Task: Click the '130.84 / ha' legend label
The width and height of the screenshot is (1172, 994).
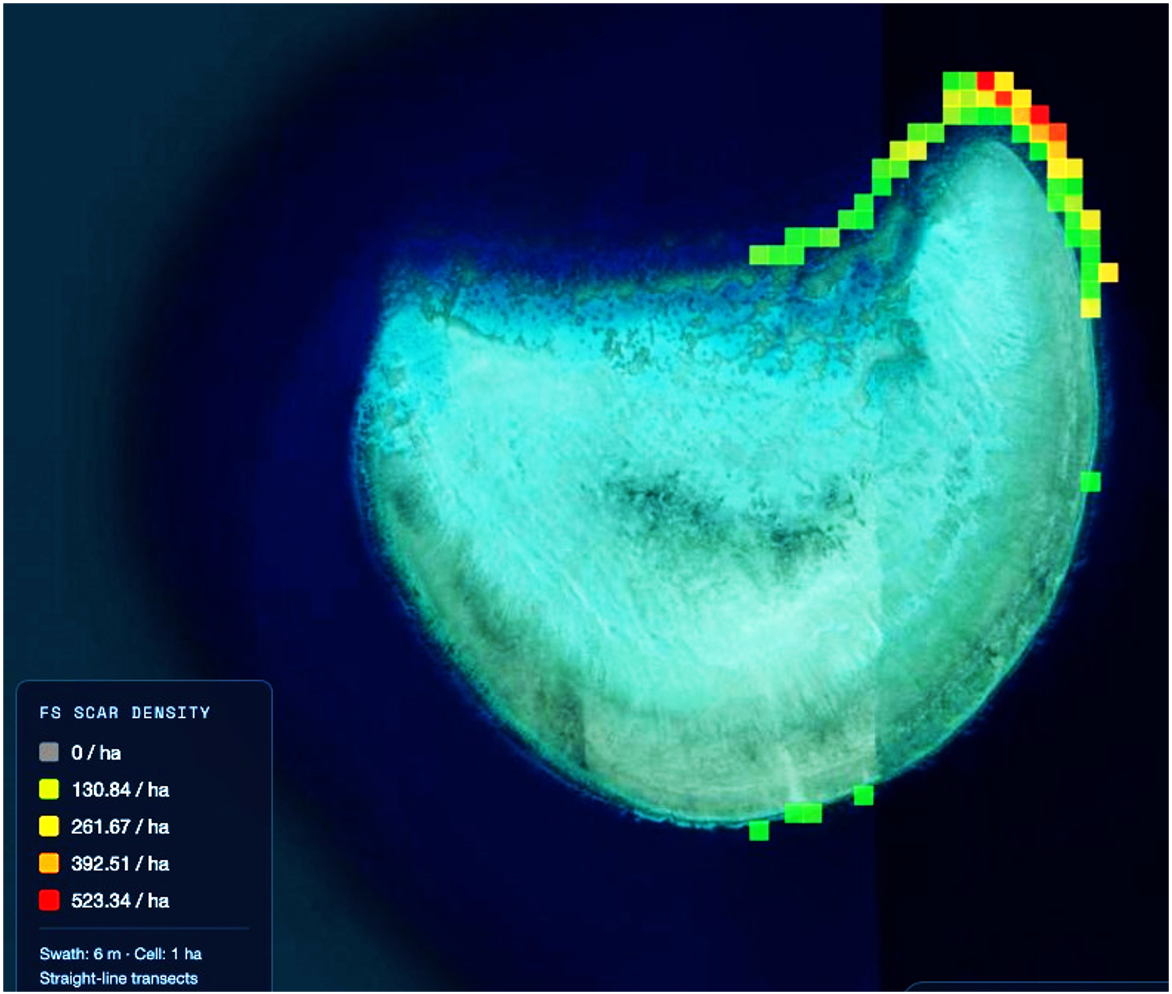Action: tap(120, 790)
